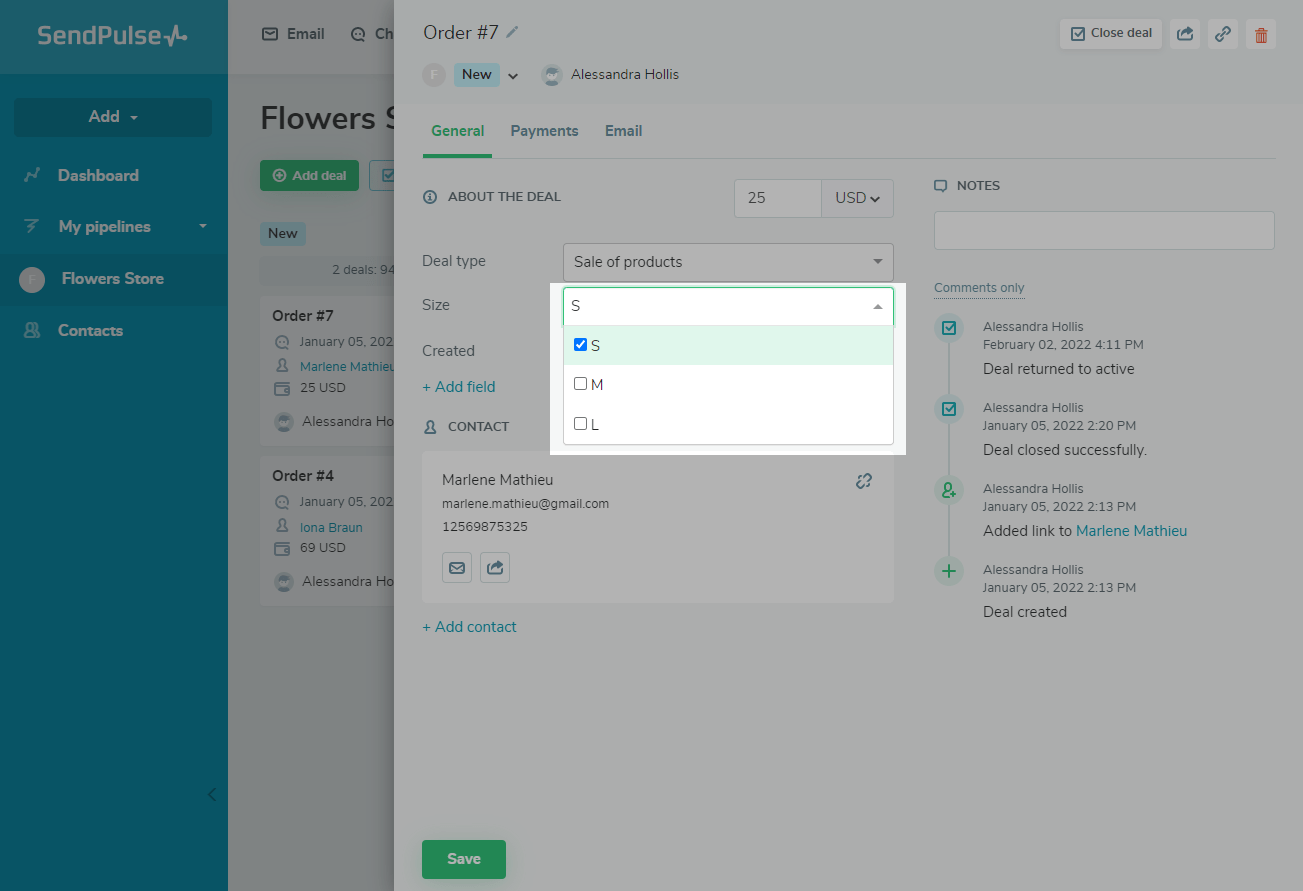Screen dimensions: 1303x891
Task: Uncheck the S size checkbox
Action: click(x=581, y=345)
